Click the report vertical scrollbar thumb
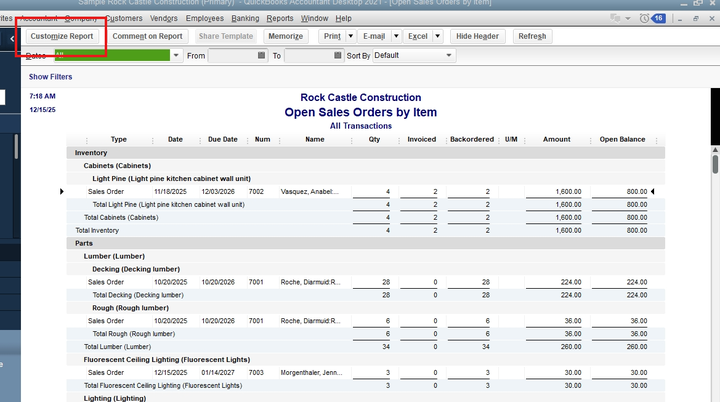Screen dimensions: 720x402 pos(715,164)
